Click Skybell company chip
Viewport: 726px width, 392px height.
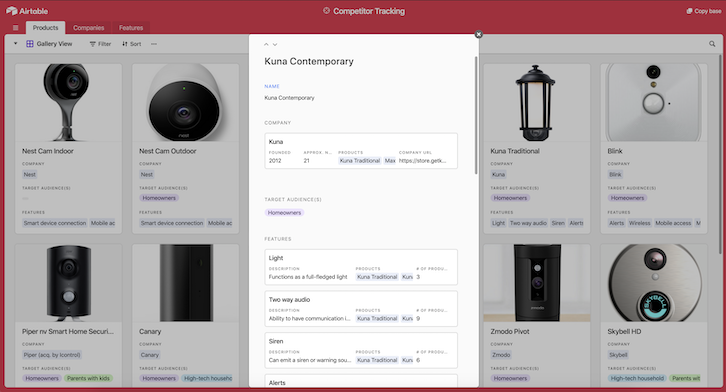[x=618, y=355]
